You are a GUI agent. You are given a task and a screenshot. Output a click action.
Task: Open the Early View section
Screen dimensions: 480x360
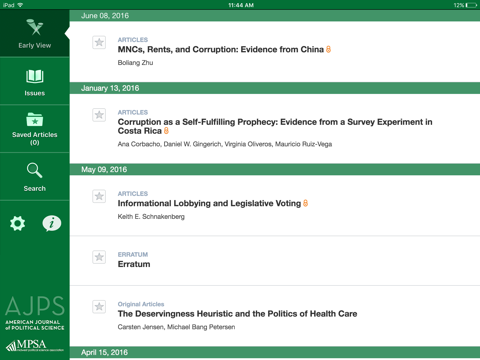pyautogui.click(x=35, y=33)
